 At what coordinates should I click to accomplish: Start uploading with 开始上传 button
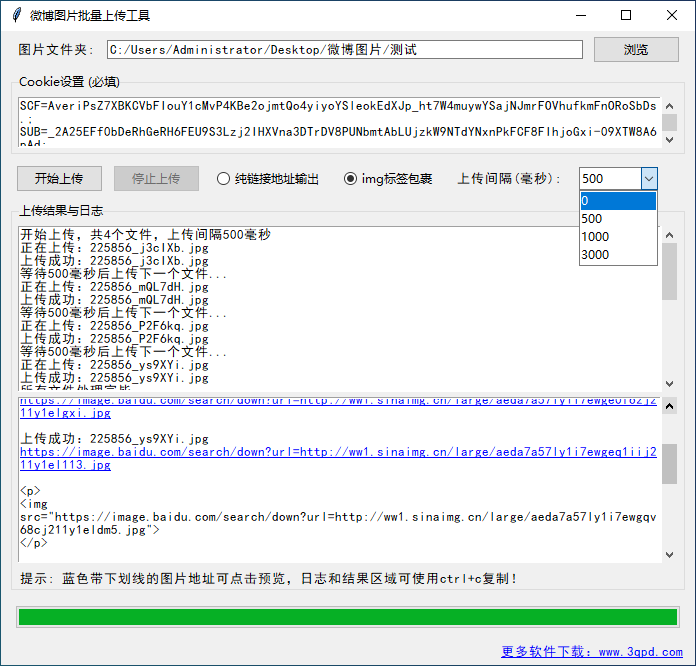(x=59, y=178)
